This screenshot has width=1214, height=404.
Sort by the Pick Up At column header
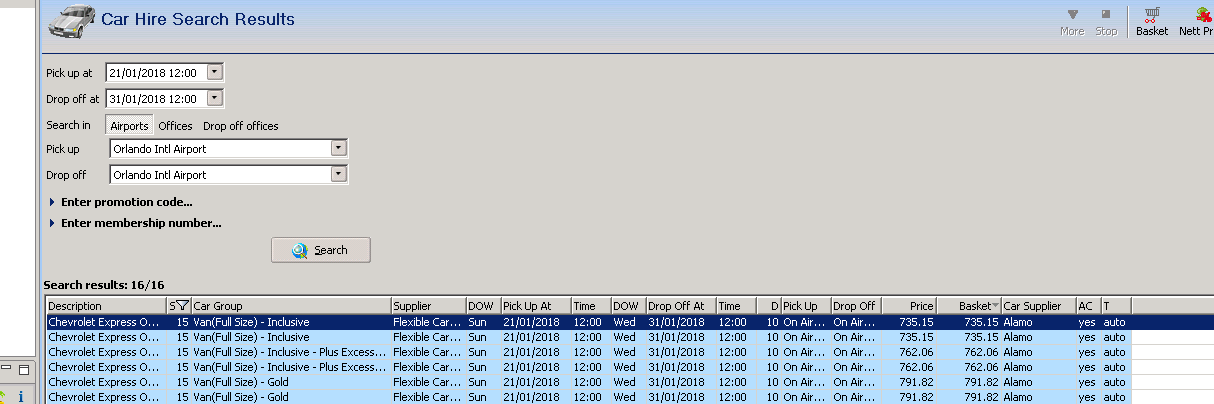click(x=535, y=306)
